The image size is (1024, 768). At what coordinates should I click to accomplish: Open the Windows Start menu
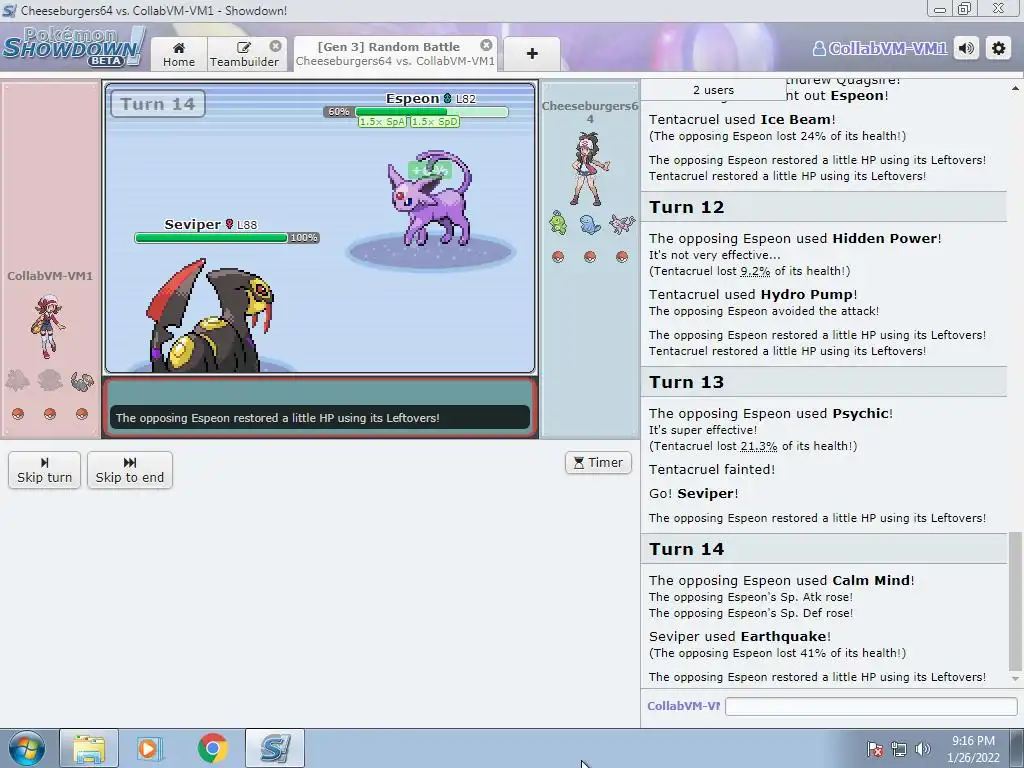[27, 748]
